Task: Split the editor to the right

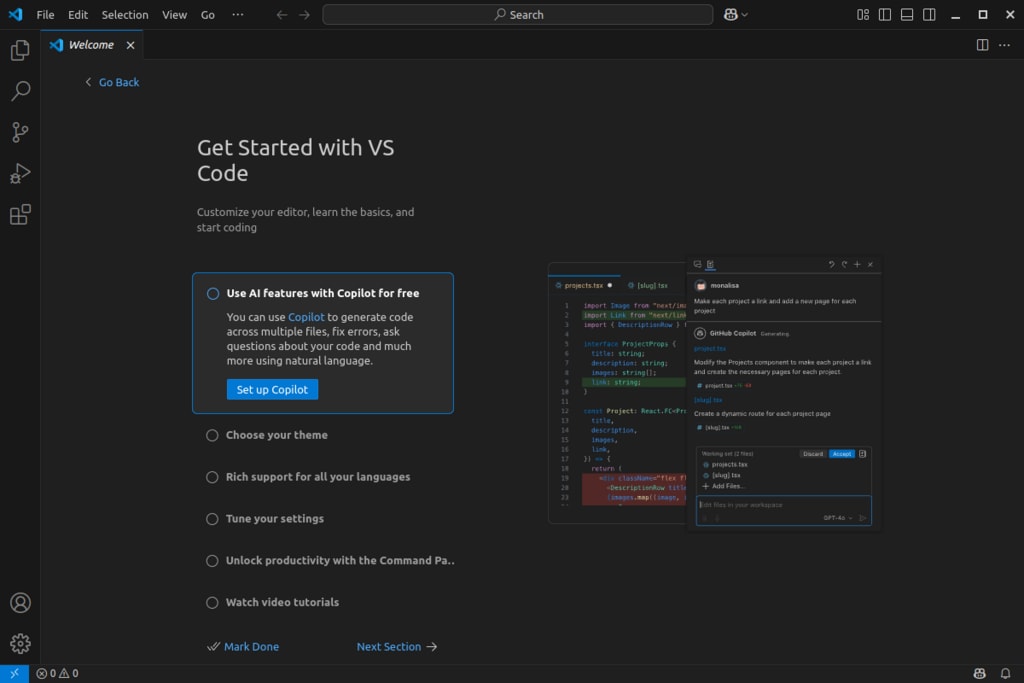Action: [x=982, y=45]
